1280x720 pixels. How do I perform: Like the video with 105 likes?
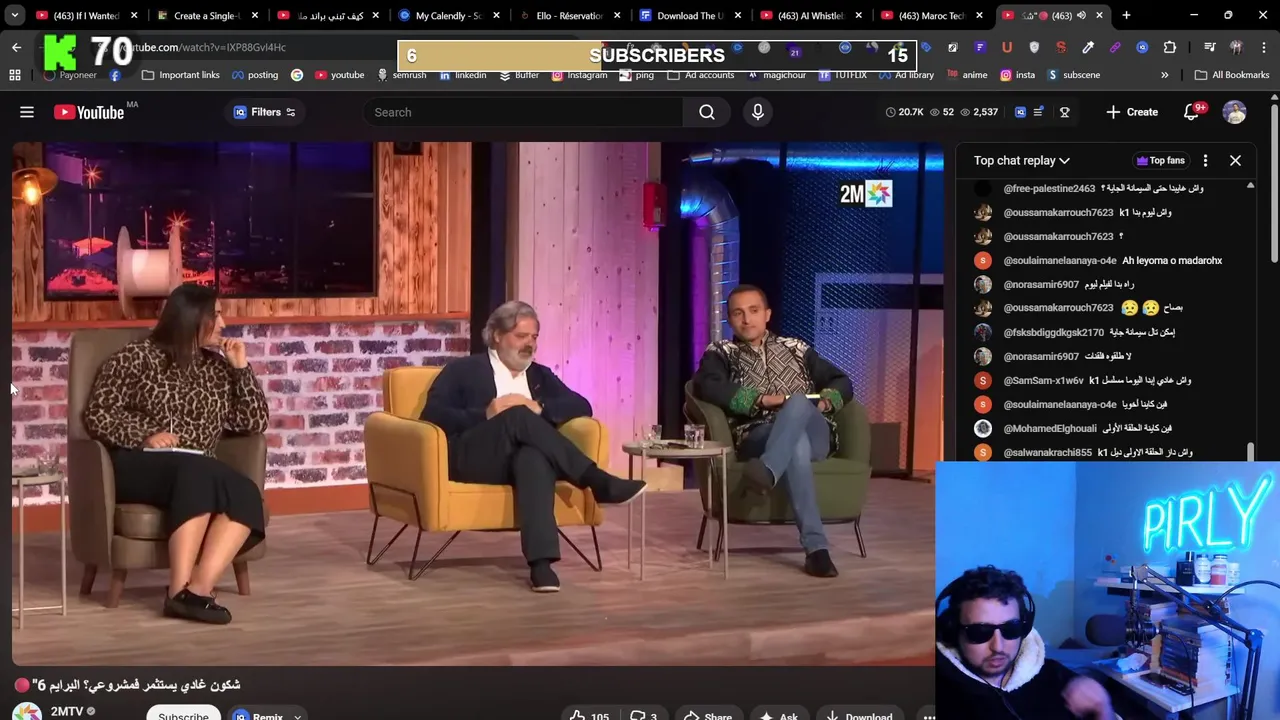(x=589, y=716)
